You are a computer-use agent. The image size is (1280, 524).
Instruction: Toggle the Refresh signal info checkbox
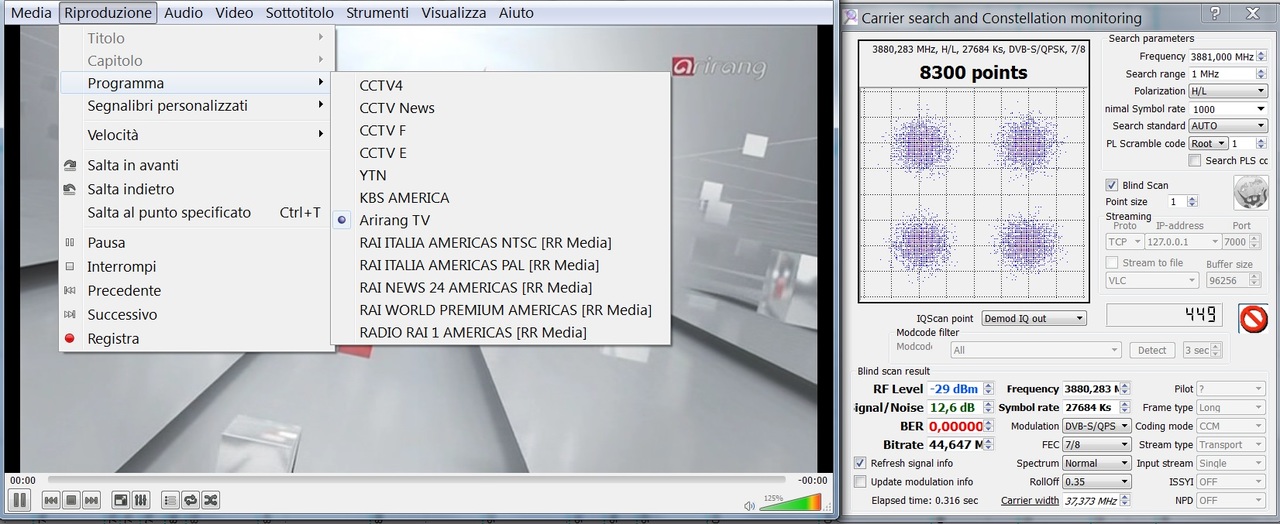tap(860, 463)
